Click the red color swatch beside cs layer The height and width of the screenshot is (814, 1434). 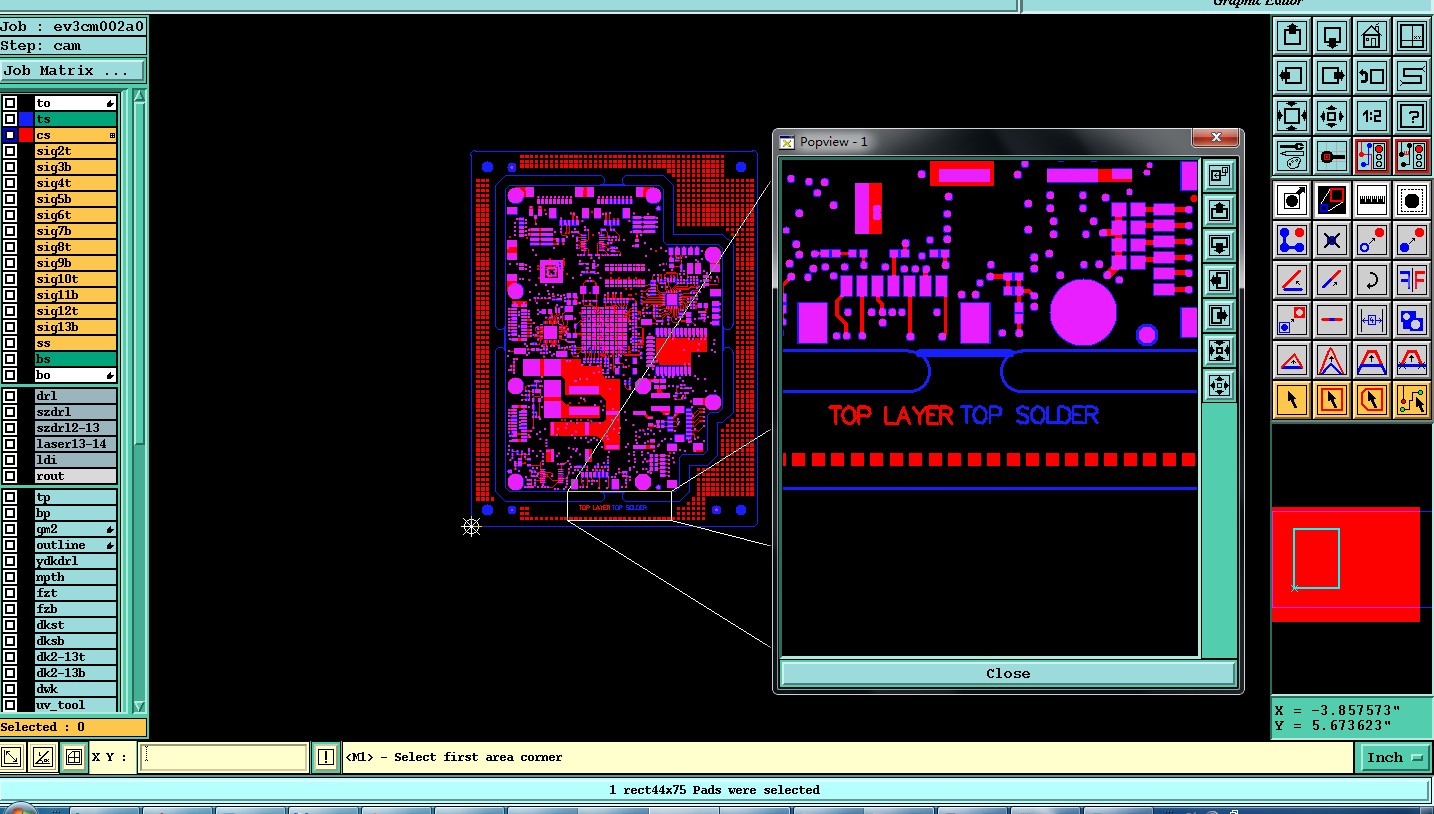(x=26, y=135)
